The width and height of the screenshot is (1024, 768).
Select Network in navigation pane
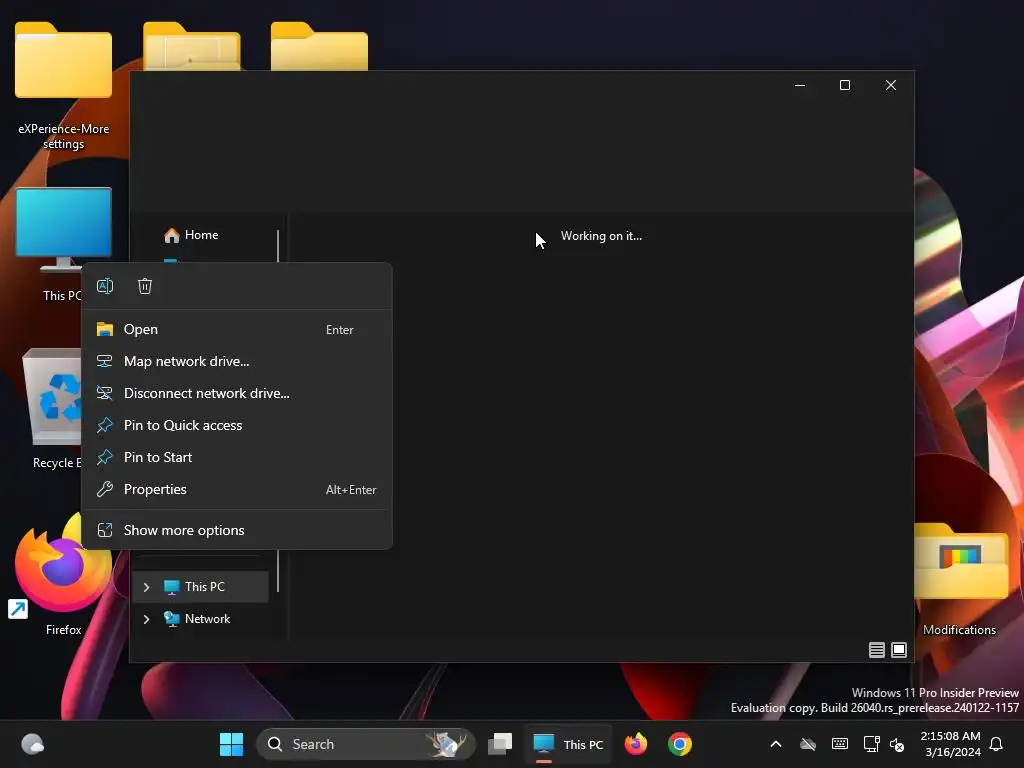[200, 619]
